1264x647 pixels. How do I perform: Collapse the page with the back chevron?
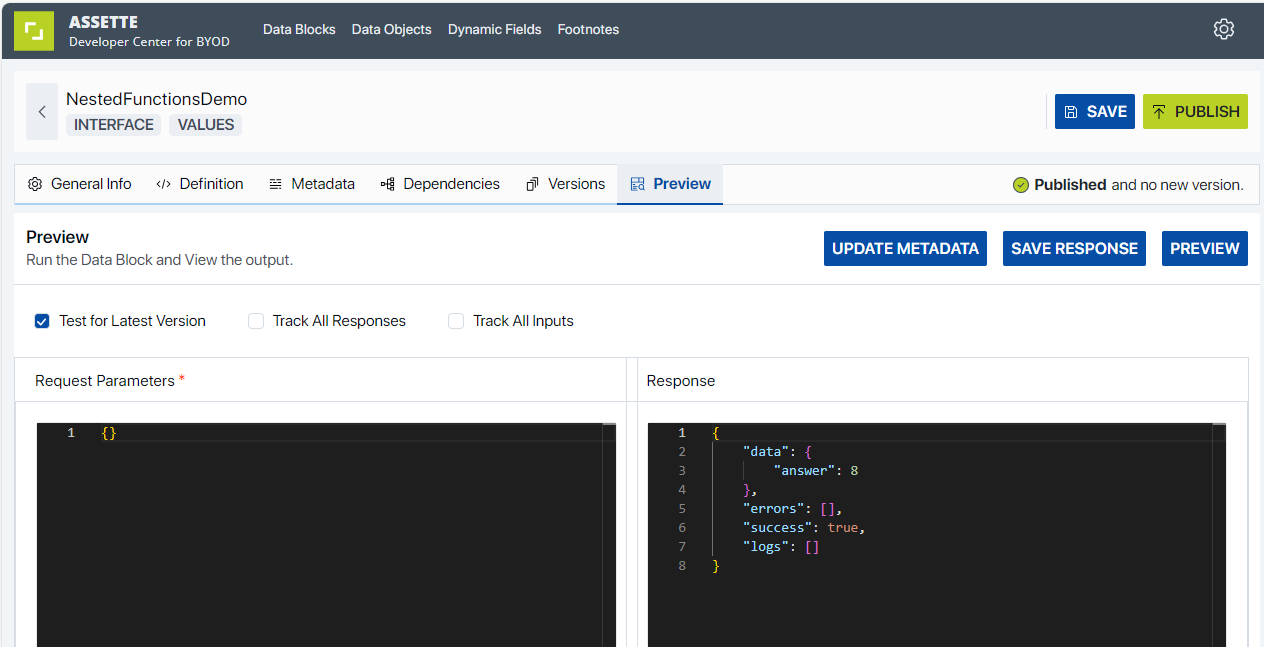tap(41, 111)
